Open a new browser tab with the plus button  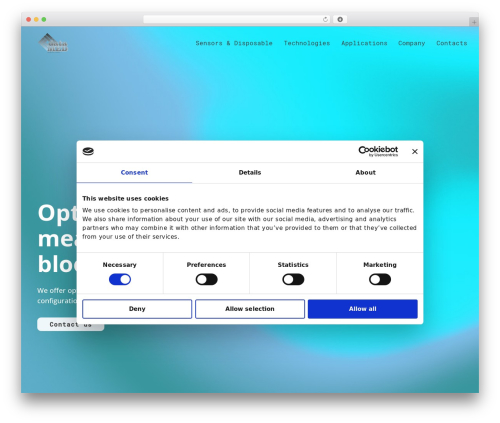[474, 22]
